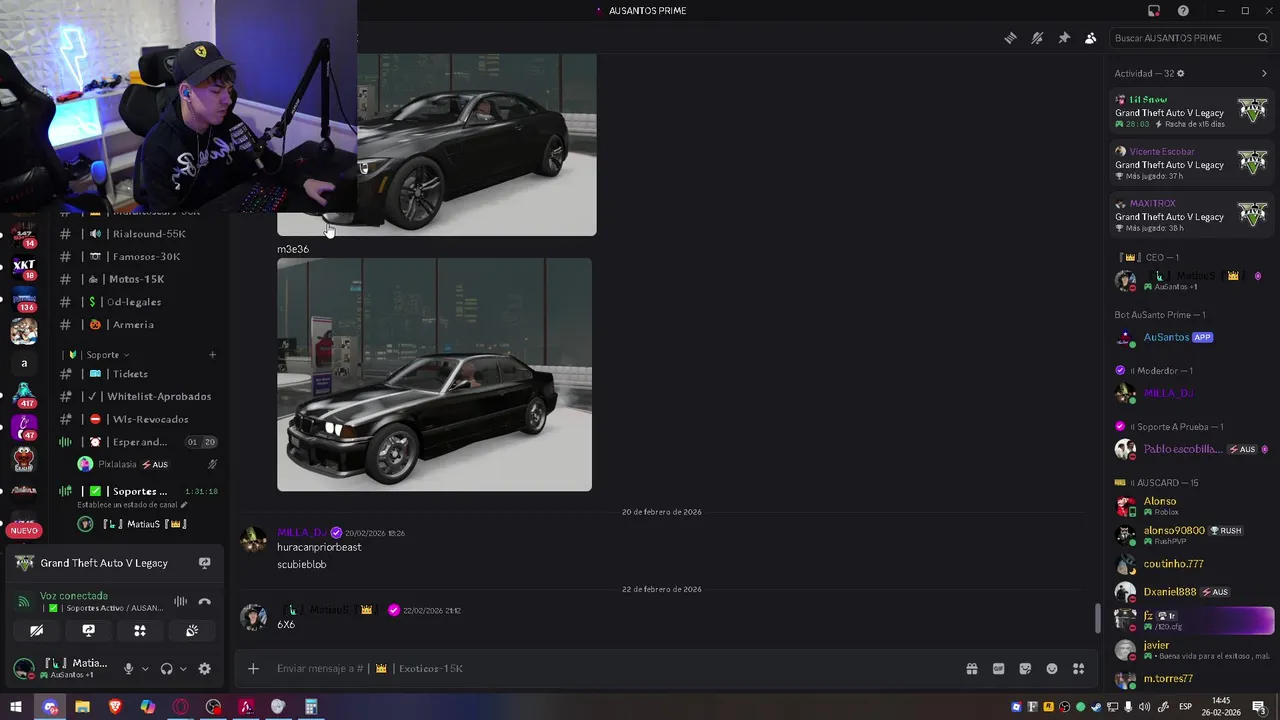1280x720 pixels.
Task: Open the sticker picker
Action: tap(1025, 668)
